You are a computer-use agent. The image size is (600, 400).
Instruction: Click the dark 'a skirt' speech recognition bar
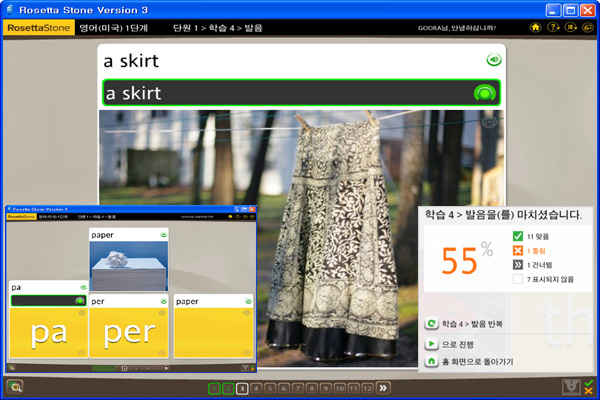[x=301, y=93]
